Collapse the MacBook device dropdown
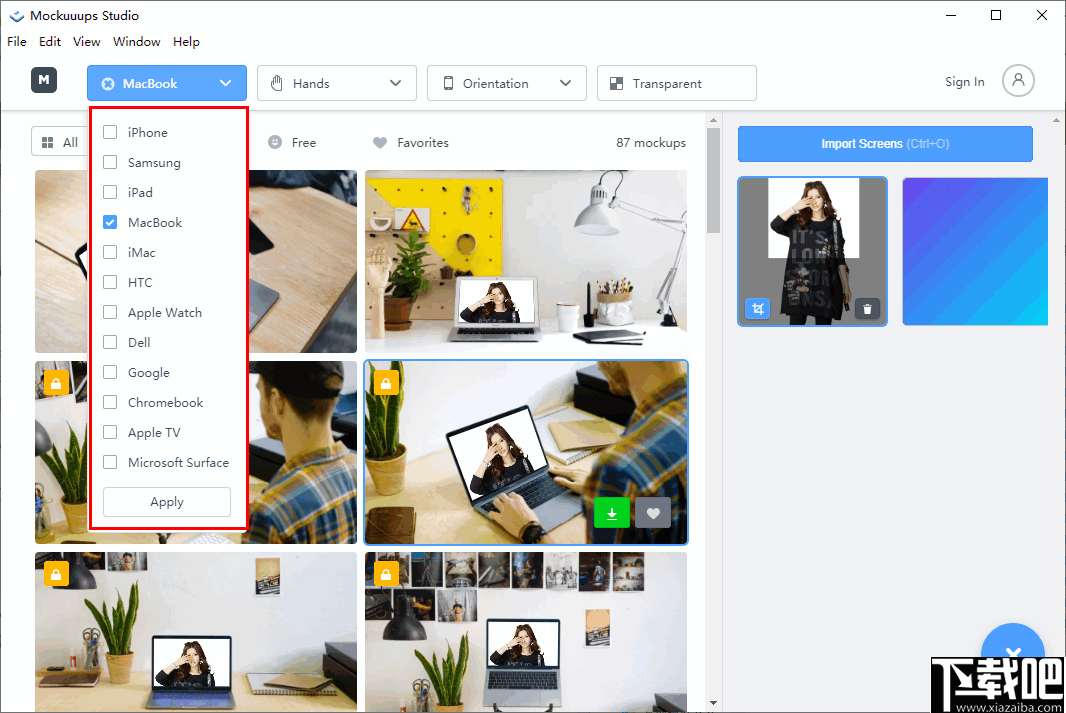1066x713 pixels. 166,83
